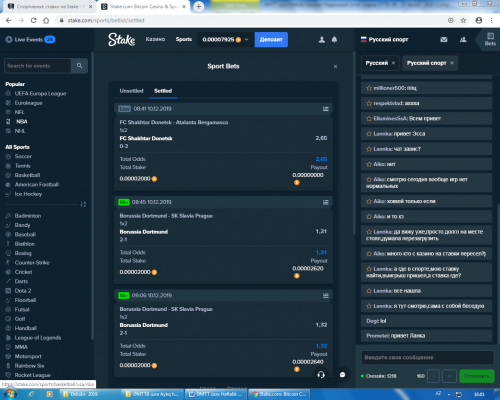Open details menu of Shakhtar Donetsk bet
Viewport: 500px width, 400px height.
(x=326, y=109)
